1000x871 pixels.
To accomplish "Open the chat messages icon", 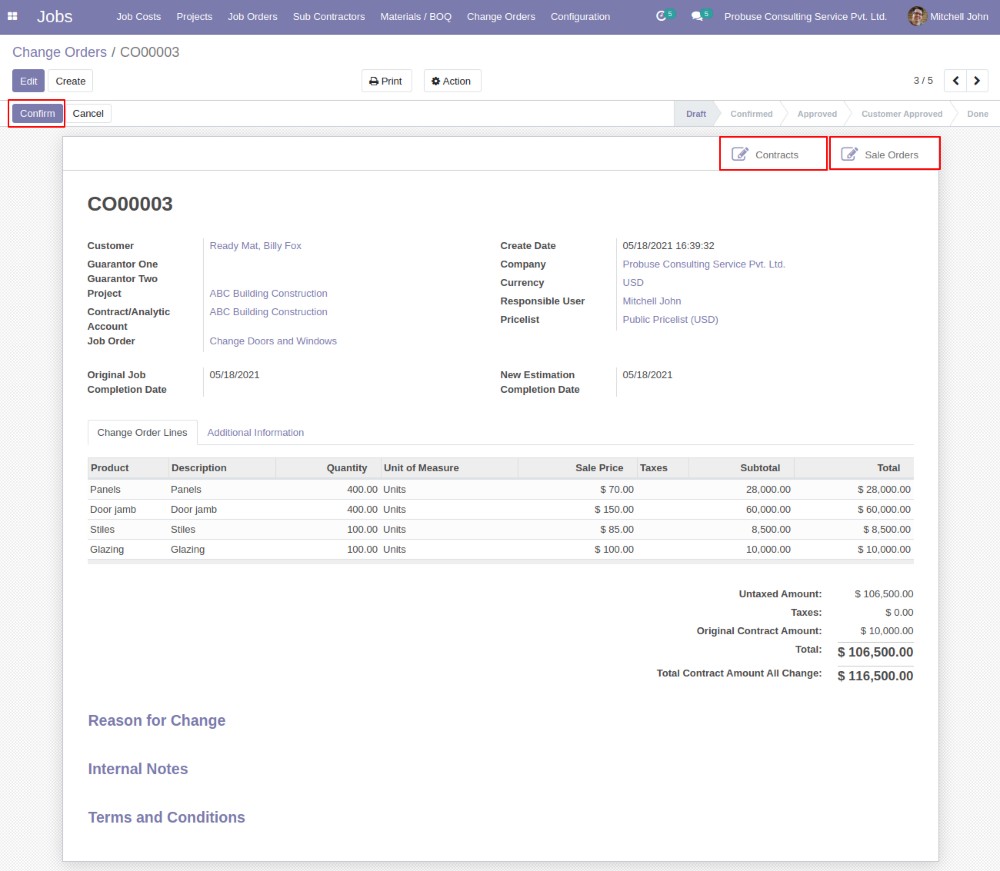I will click(x=697, y=16).
